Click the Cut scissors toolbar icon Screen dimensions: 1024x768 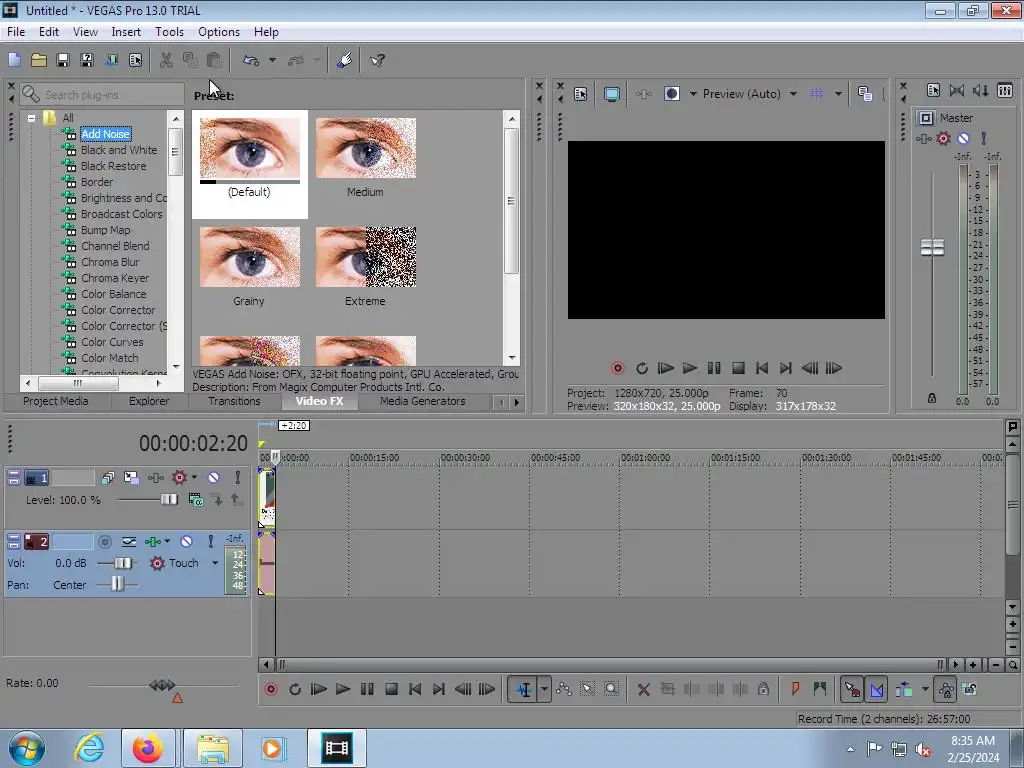pos(166,61)
